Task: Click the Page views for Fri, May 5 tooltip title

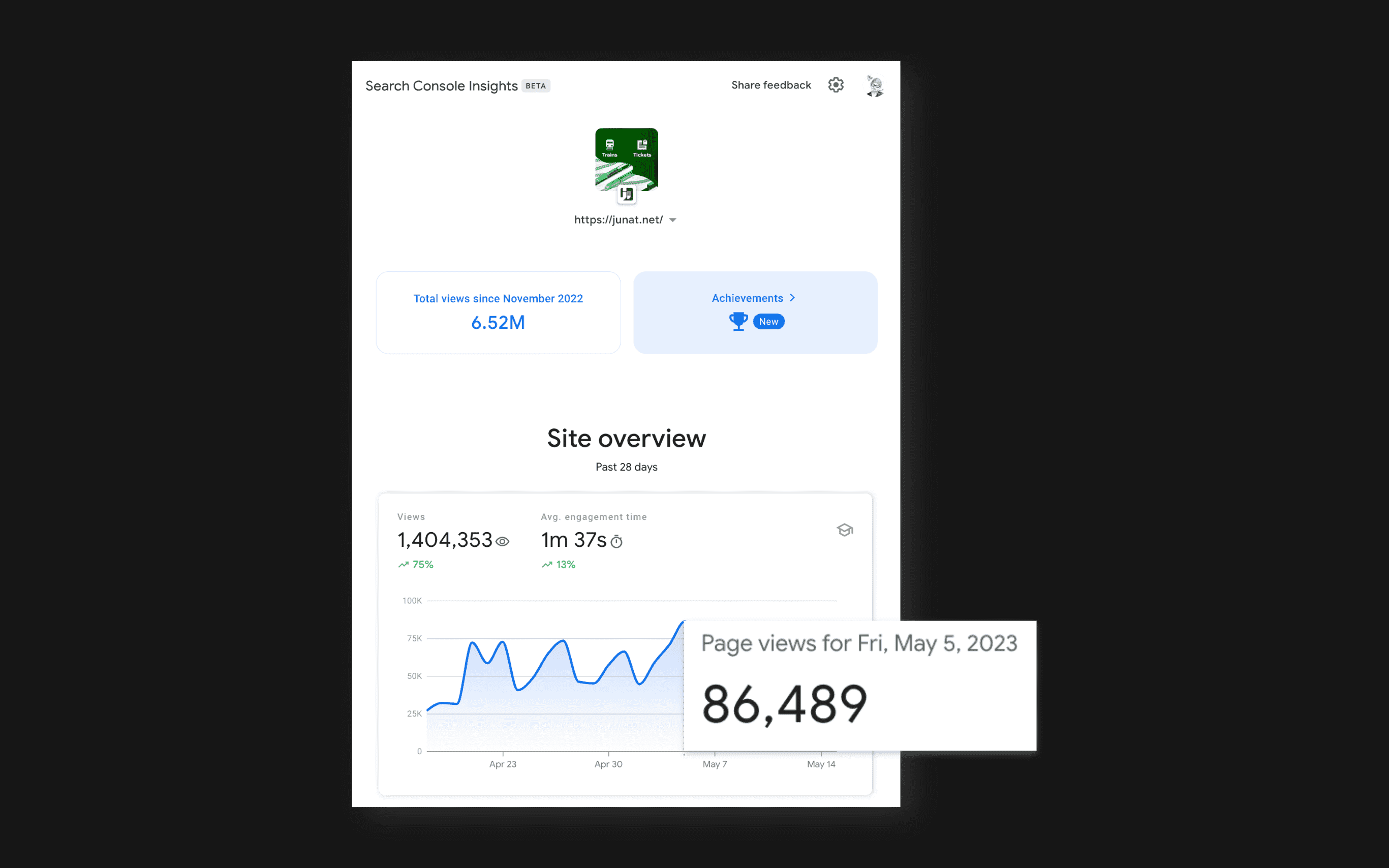Action: (x=859, y=643)
